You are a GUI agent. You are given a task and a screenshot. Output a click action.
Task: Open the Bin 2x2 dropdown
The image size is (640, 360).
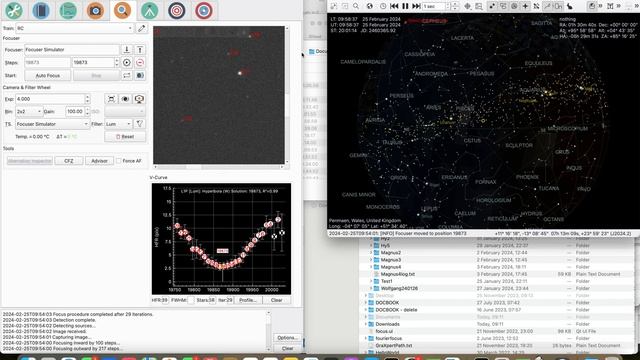tap(29, 111)
